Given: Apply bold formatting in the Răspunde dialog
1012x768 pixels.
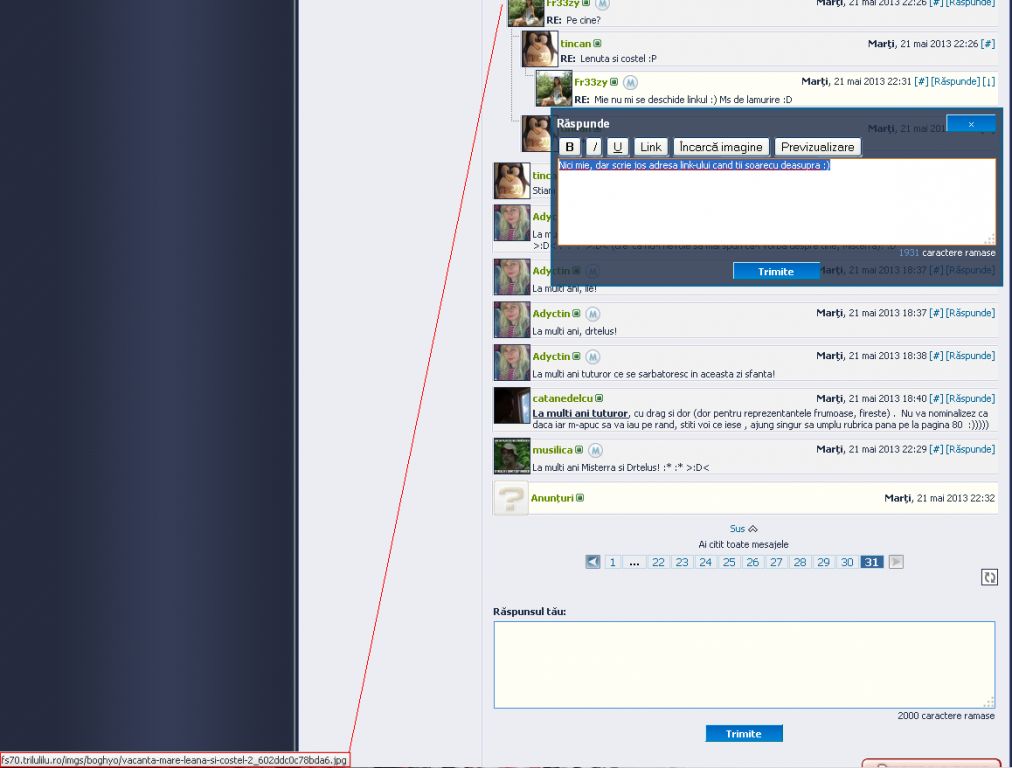Looking at the screenshot, I should (x=569, y=147).
